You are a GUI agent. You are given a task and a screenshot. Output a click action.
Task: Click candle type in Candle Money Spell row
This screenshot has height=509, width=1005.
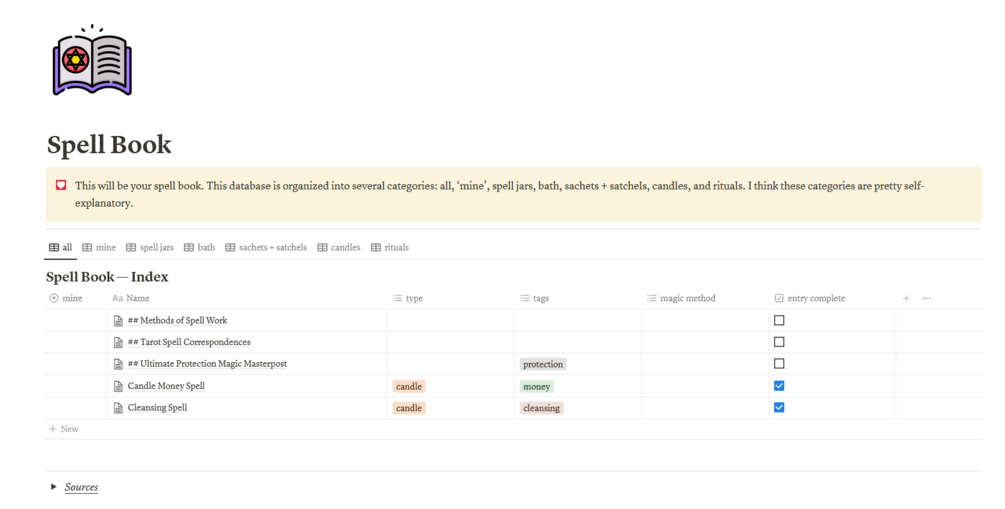tap(409, 387)
